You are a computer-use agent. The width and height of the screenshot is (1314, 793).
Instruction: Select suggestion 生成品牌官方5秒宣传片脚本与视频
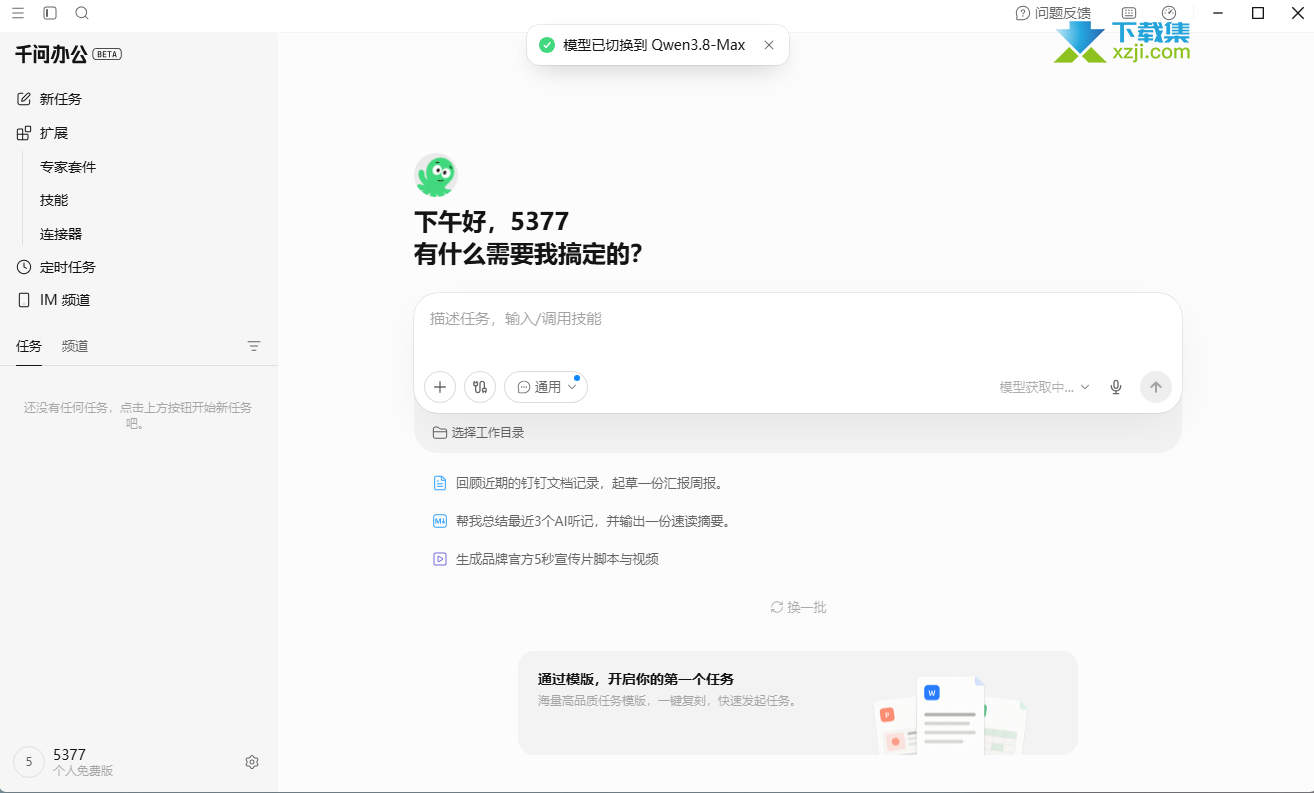tap(557, 559)
